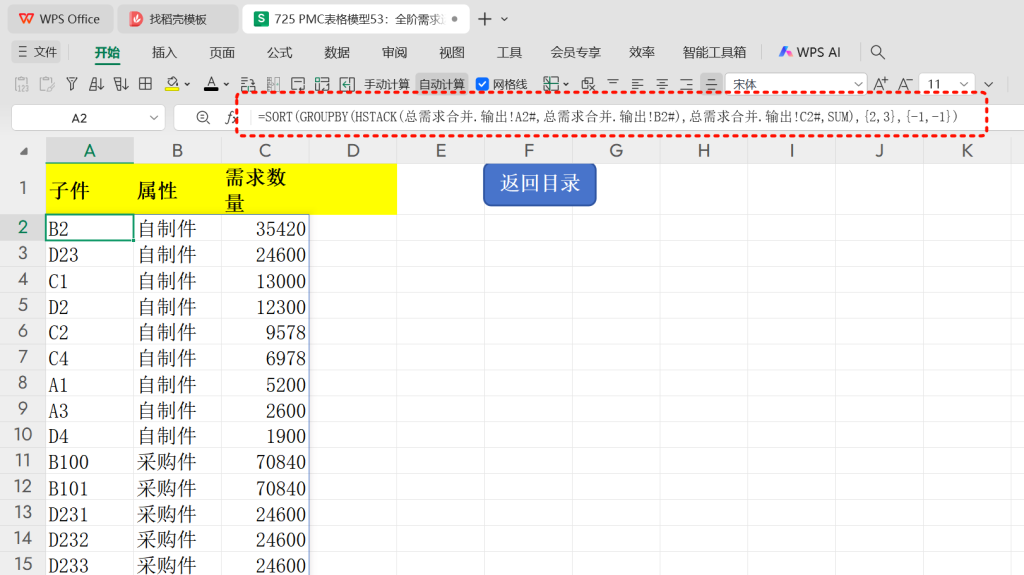Viewport: 1024px width, 575px height.
Task: Increase font size with A+ icon
Action: (x=880, y=84)
